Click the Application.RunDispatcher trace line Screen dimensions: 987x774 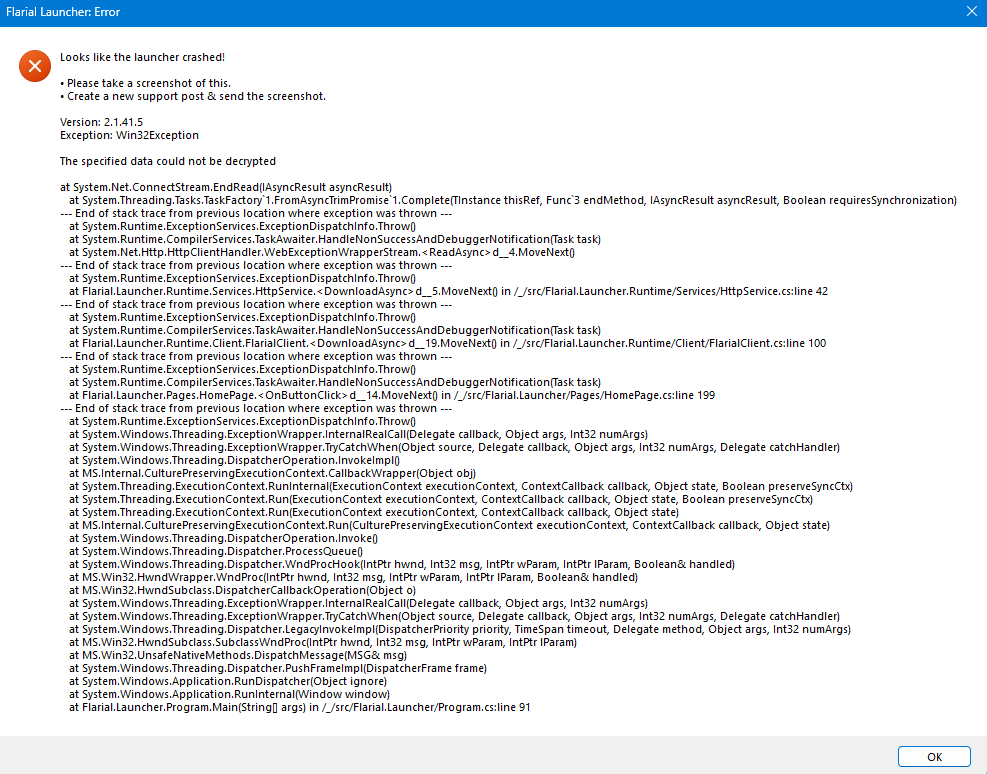[228, 681]
